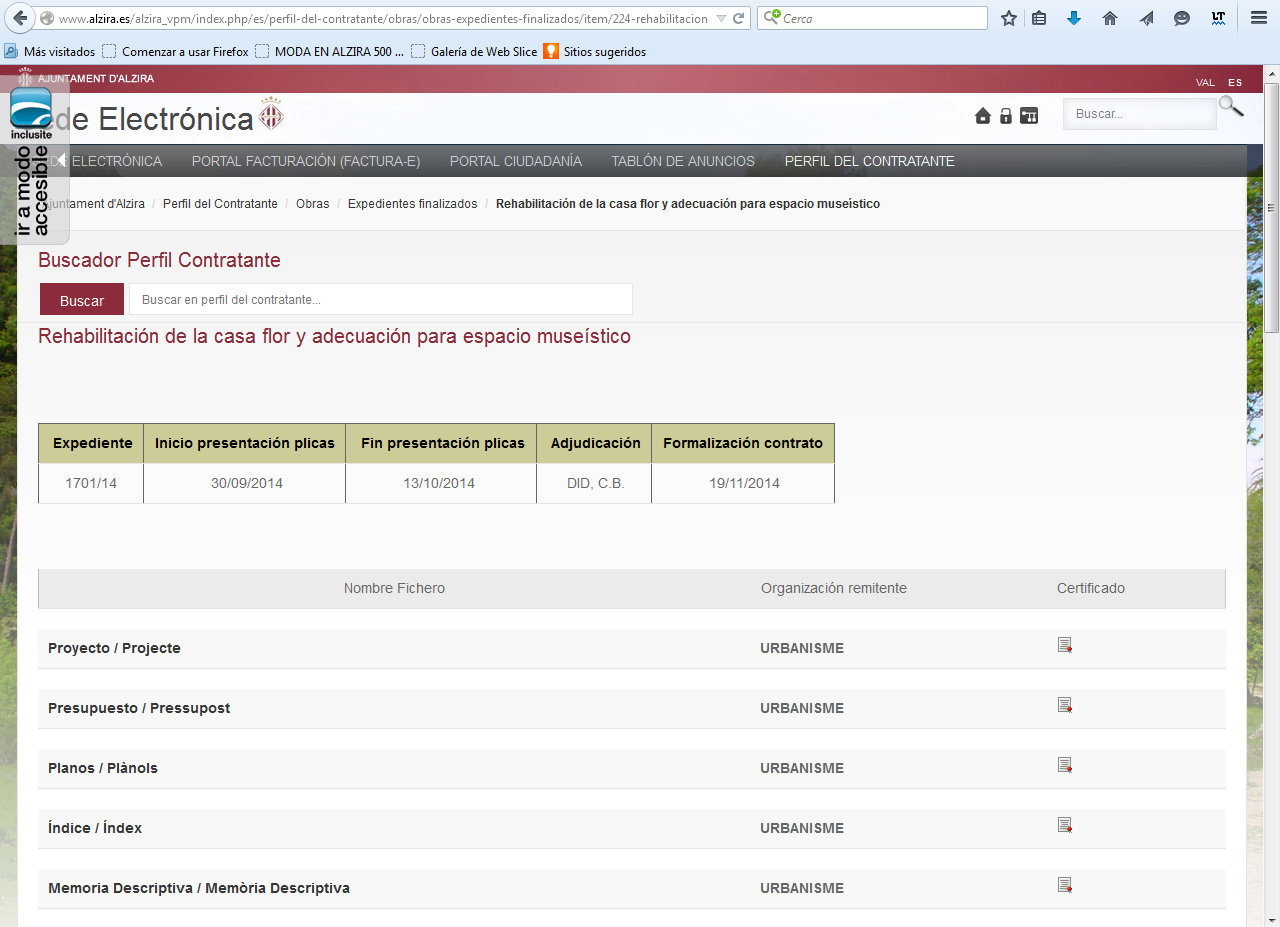This screenshot has height=927, width=1280.
Task: Switch the site language to VAL
Action: click(x=1205, y=82)
